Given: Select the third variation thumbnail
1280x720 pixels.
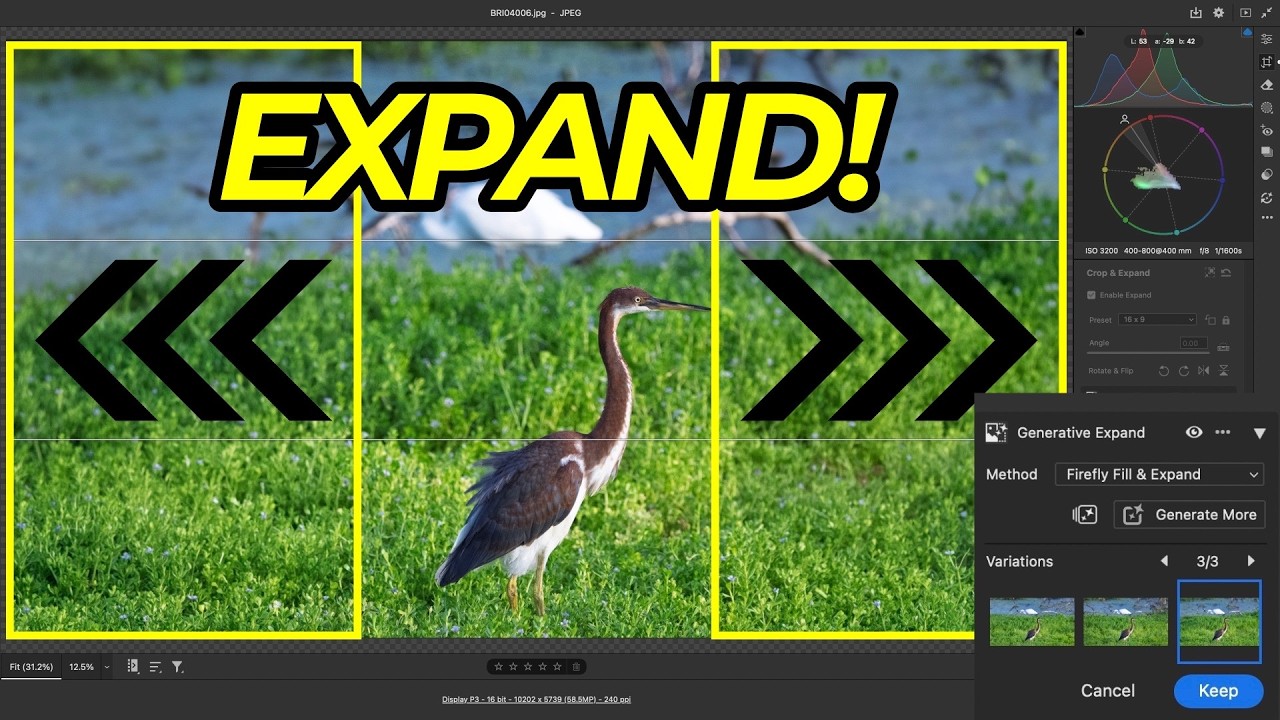Looking at the screenshot, I should point(1219,621).
